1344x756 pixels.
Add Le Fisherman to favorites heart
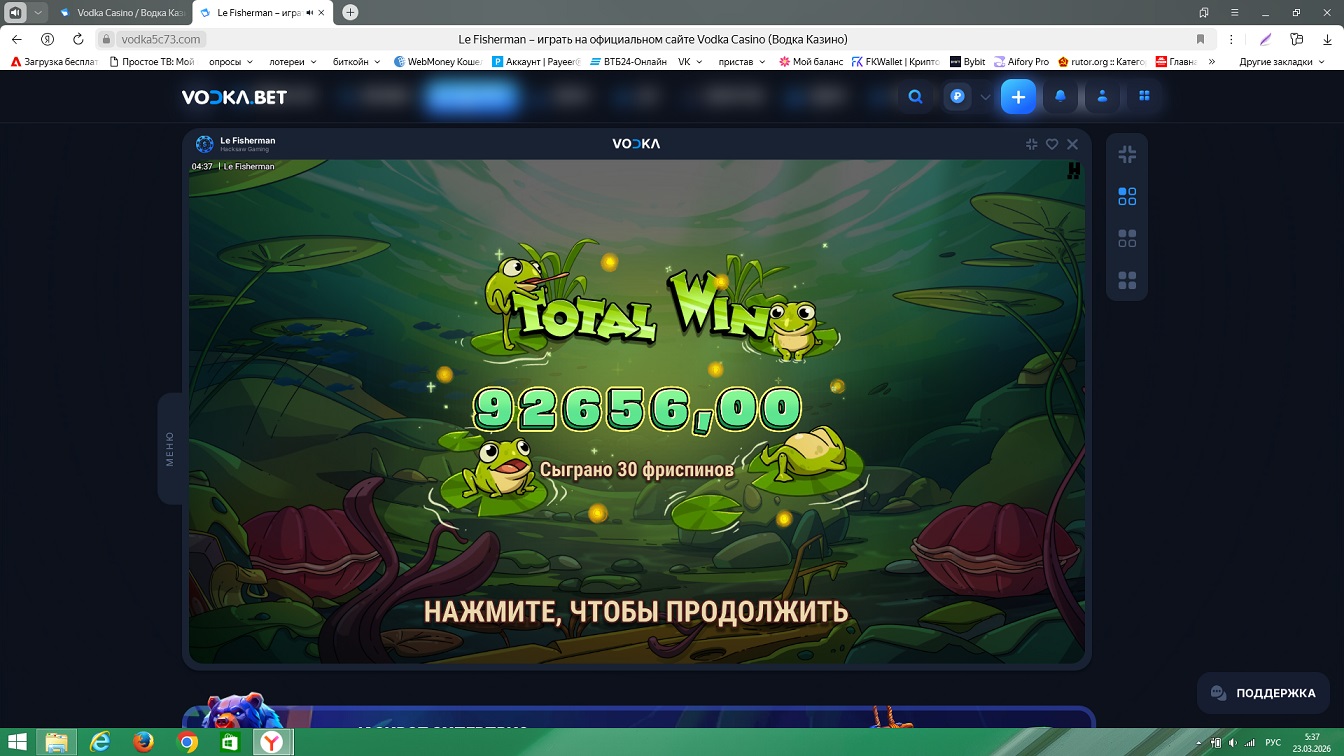click(x=1052, y=144)
